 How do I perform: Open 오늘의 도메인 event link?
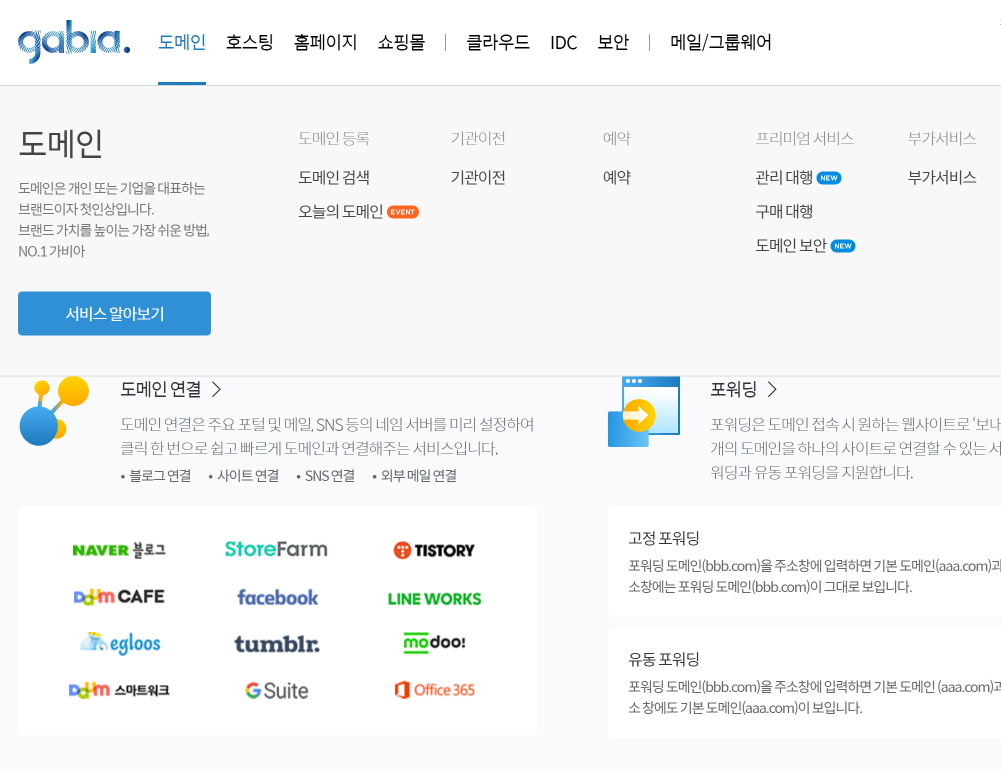pos(340,211)
